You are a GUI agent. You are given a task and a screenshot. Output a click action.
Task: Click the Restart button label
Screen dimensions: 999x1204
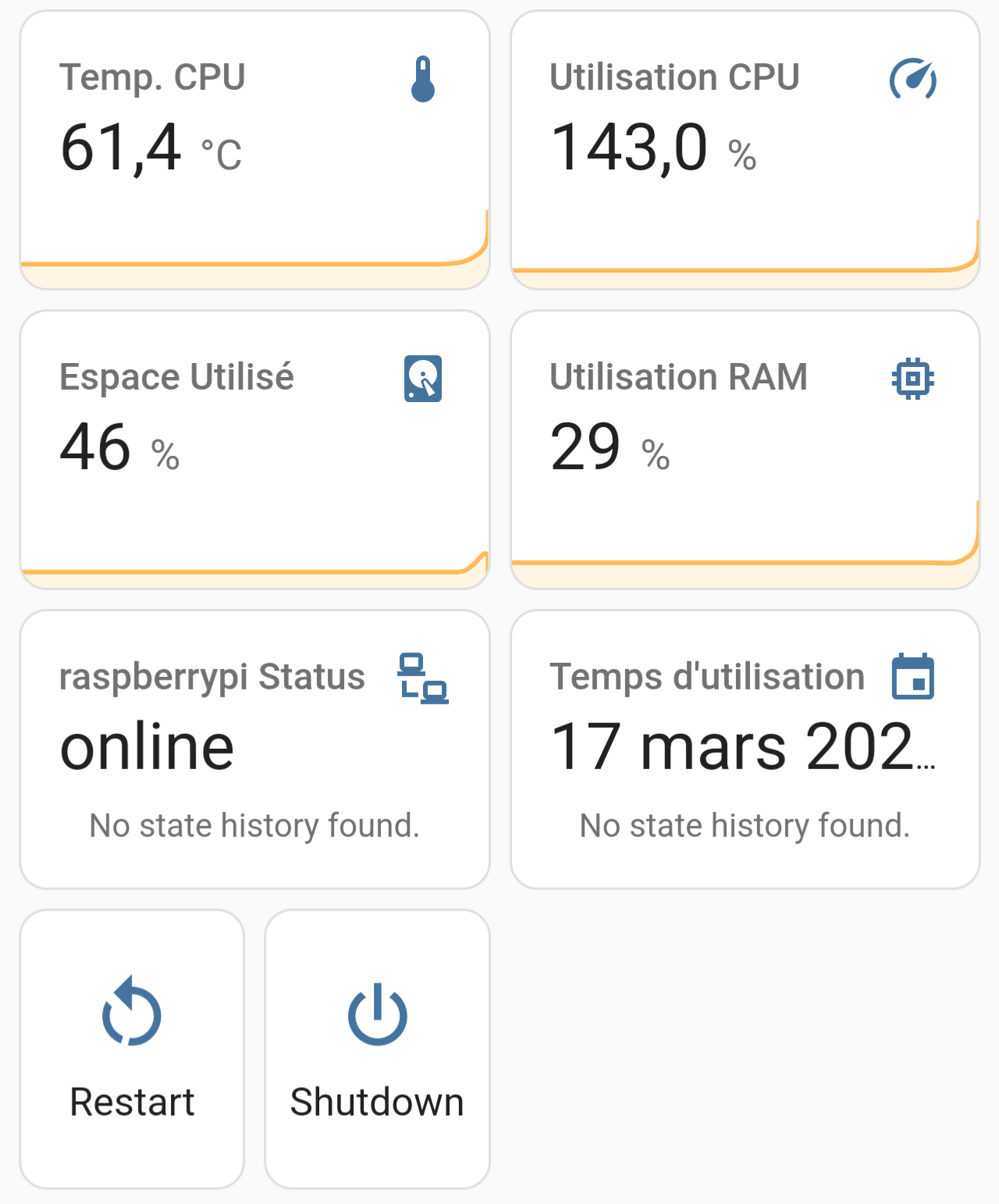(132, 1102)
